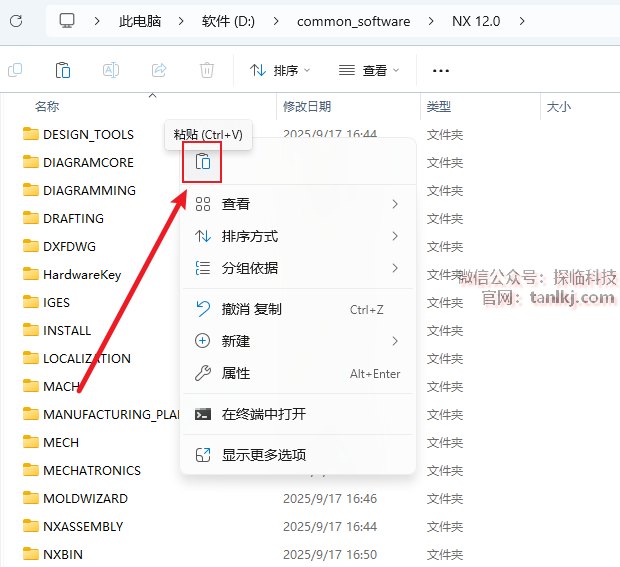The width and height of the screenshot is (620, 567).
Task: Select the MECHATRONICS folder name
Action: 92,470
